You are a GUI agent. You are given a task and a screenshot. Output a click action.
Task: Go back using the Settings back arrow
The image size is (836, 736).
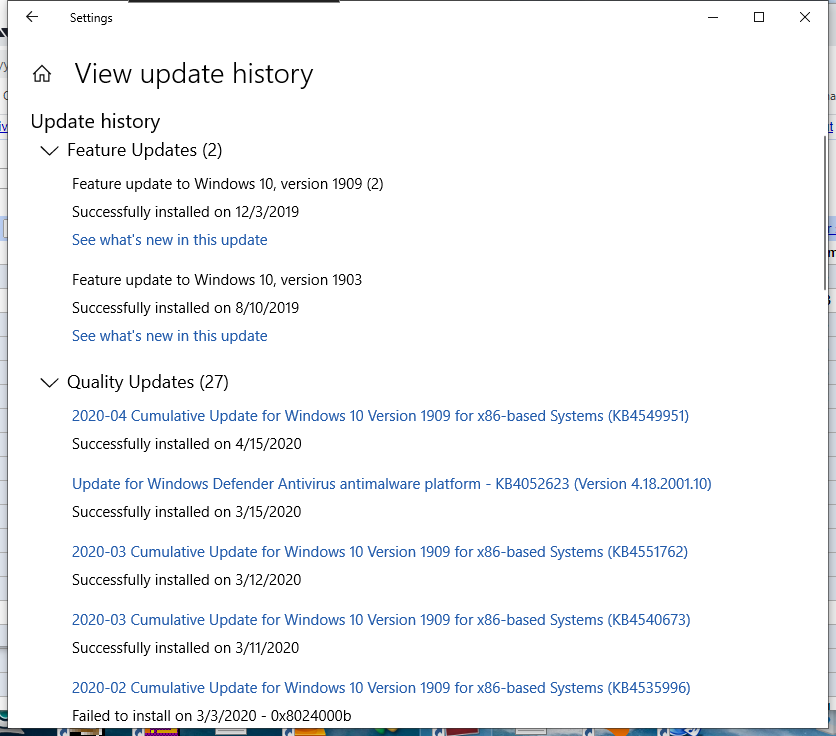point(32,17)
